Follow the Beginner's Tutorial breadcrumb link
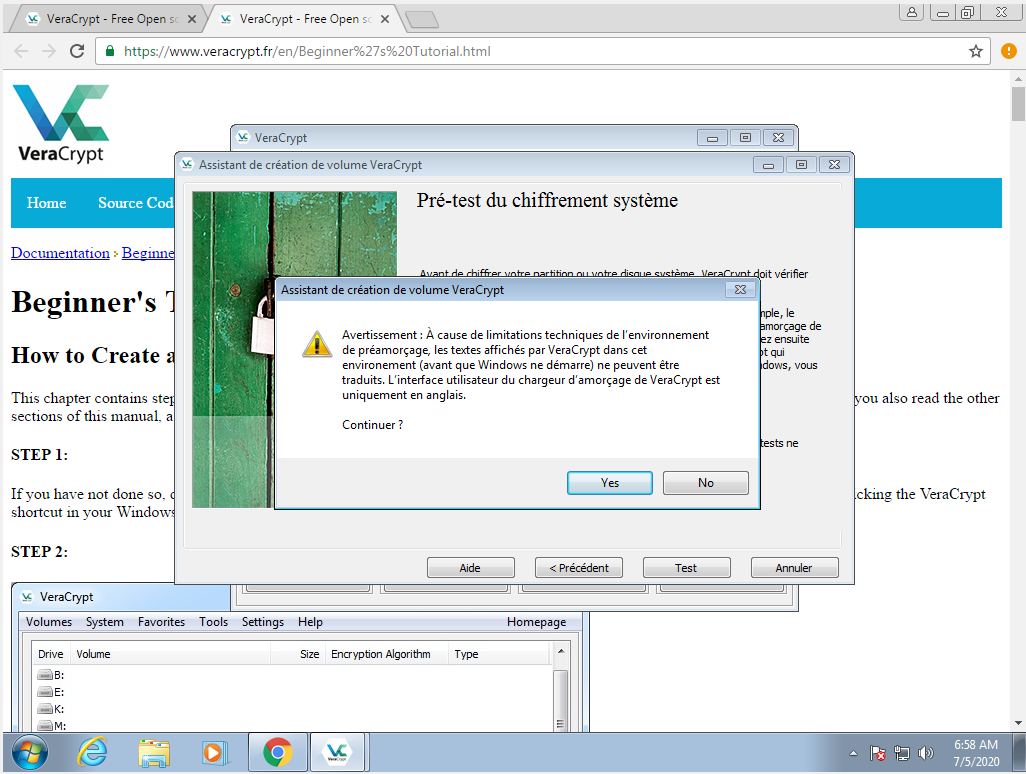 click(148, 253)
